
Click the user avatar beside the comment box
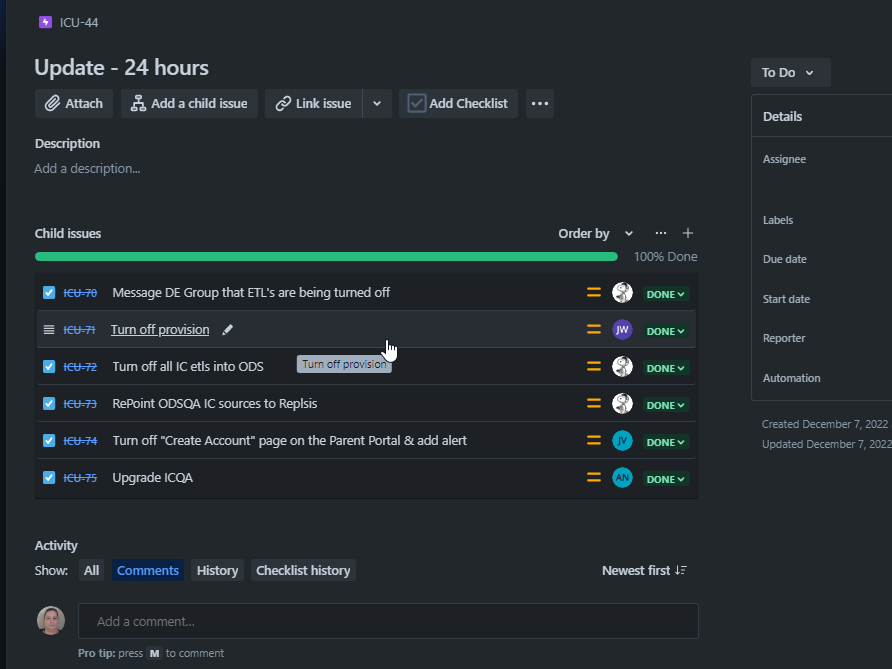point(51,620)
